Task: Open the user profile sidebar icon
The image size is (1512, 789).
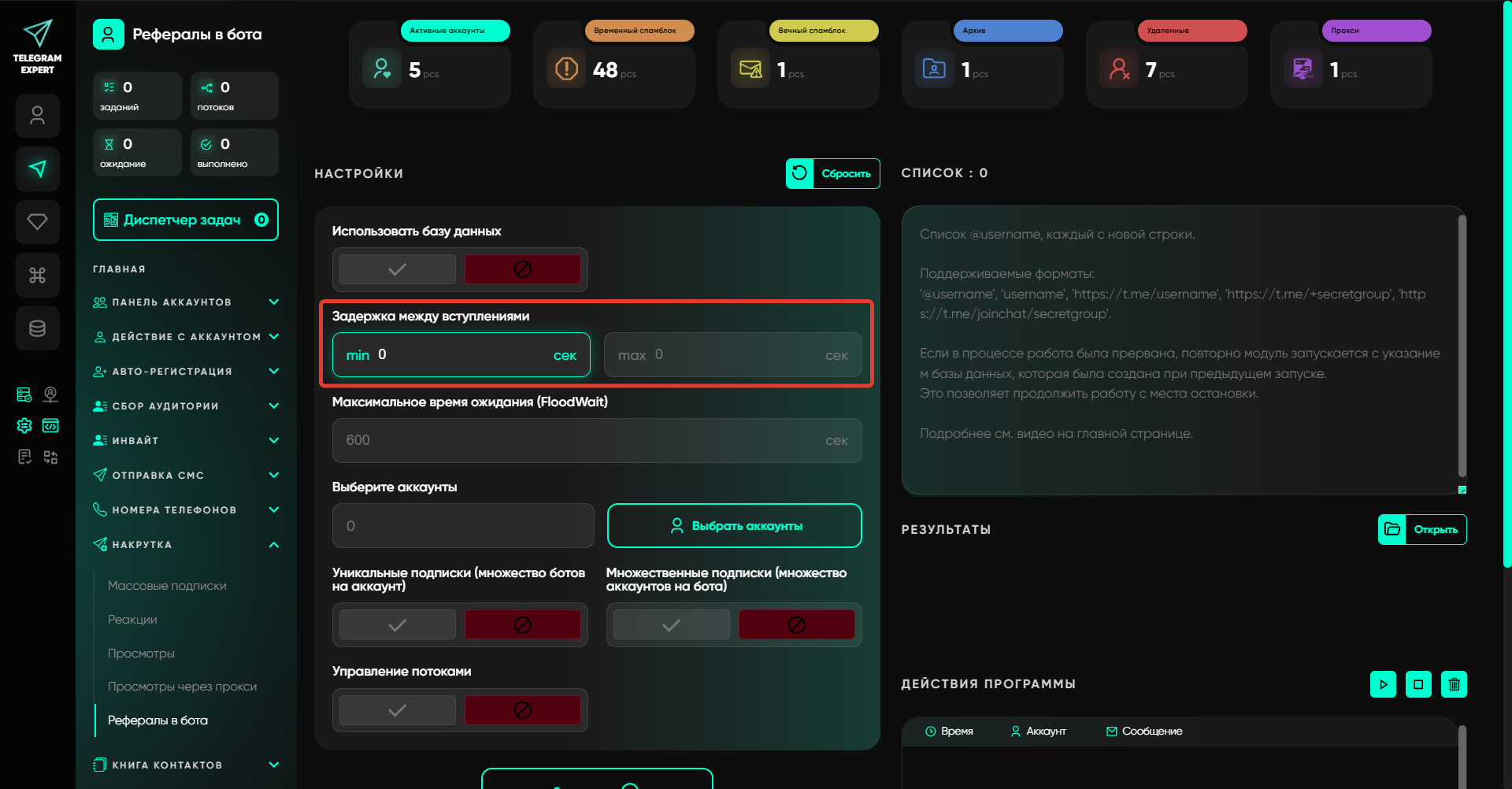Action: (37, 116)
